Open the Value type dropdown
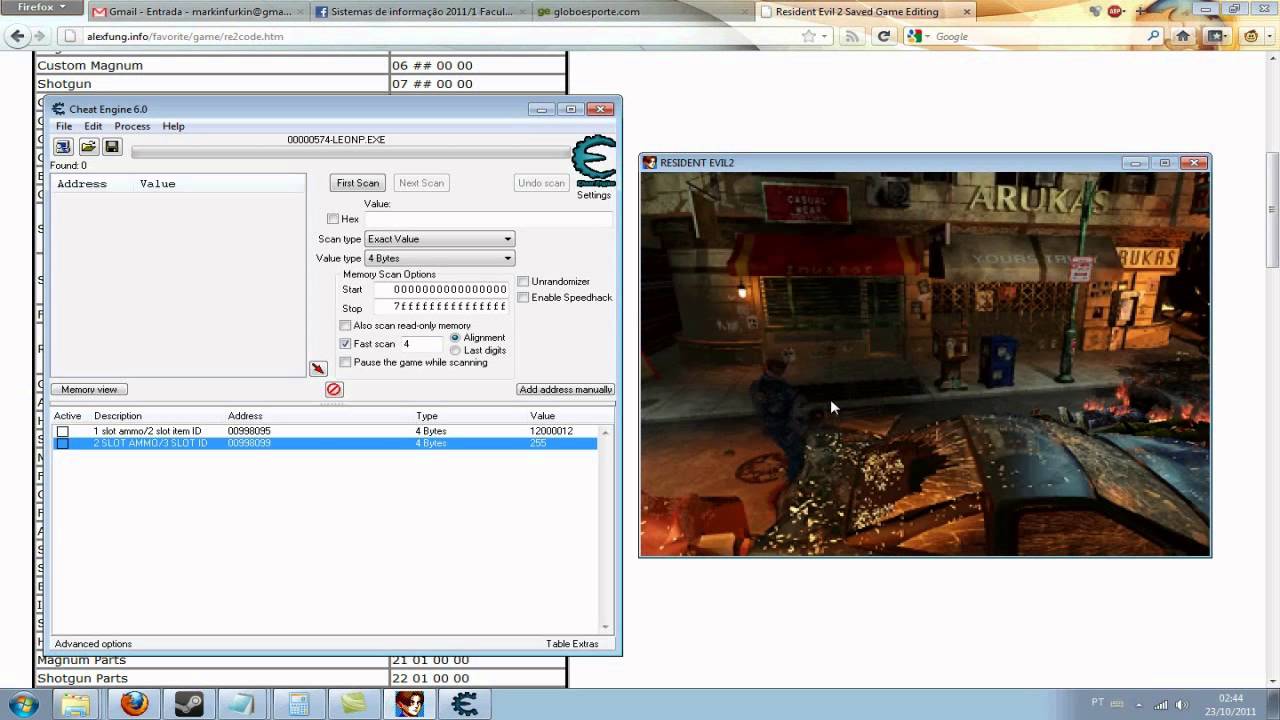Screen dimensions: 1280x720 439,258
